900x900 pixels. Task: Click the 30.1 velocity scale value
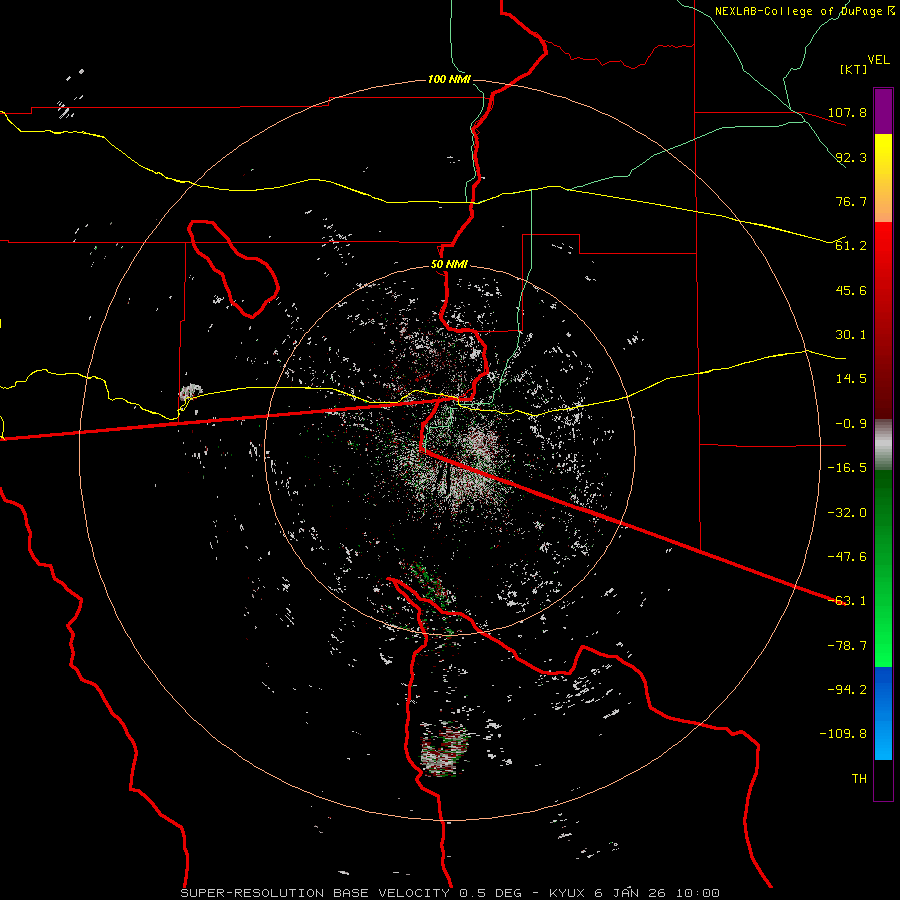pos(851,335)
